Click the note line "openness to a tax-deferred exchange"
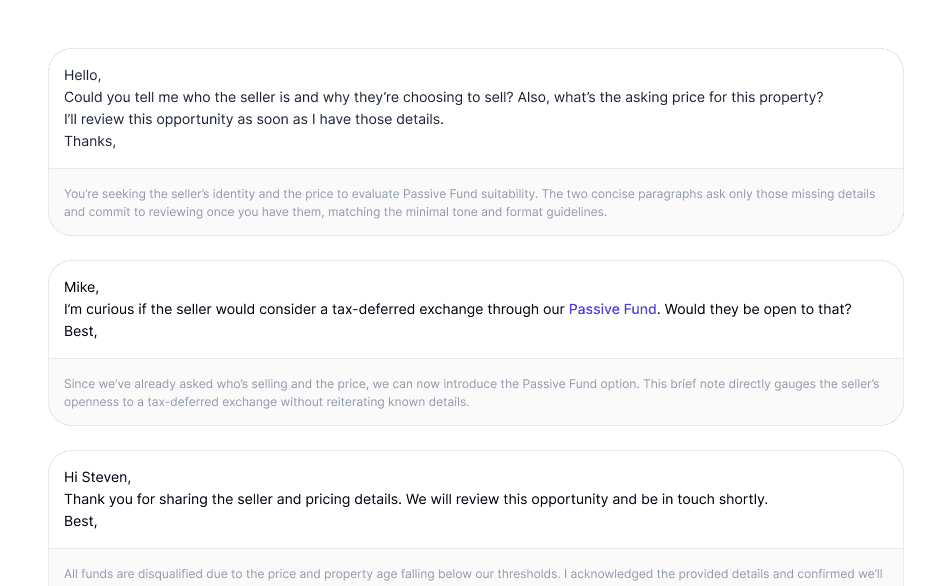Screen dimensions: 952x586 266,402
